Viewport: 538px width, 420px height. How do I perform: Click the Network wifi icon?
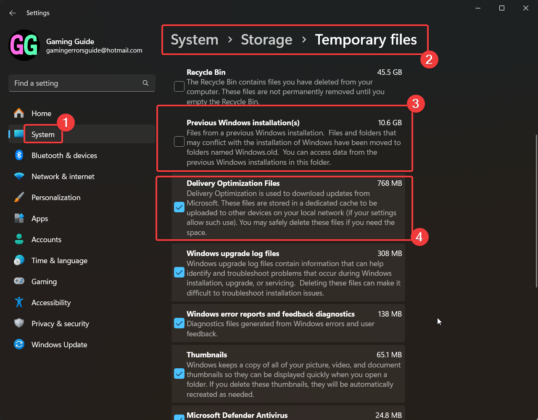[19, 176]
